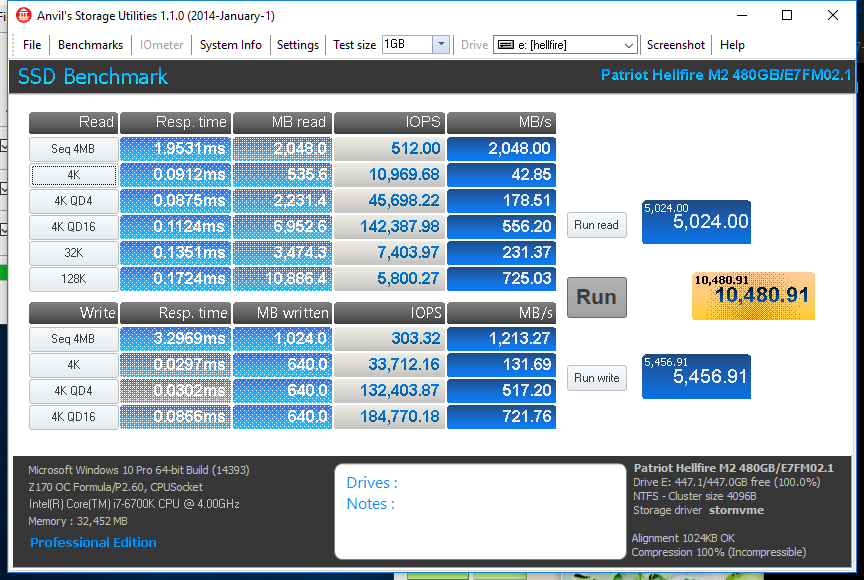Expand the Test size 1GB dropdown
This screenshot has width=864, height=580.
tap(441, 45)
